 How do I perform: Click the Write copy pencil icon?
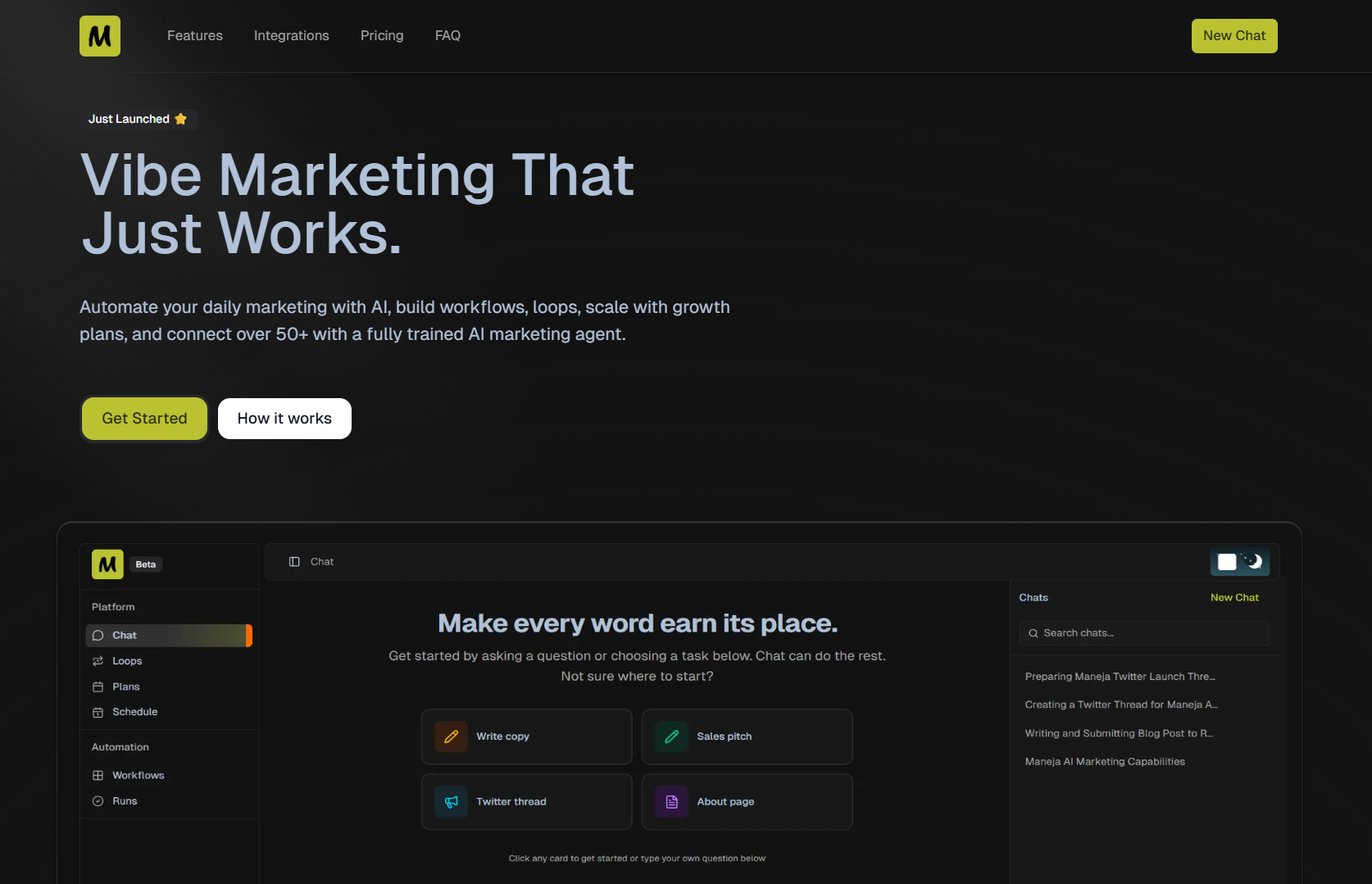point(451,736)
